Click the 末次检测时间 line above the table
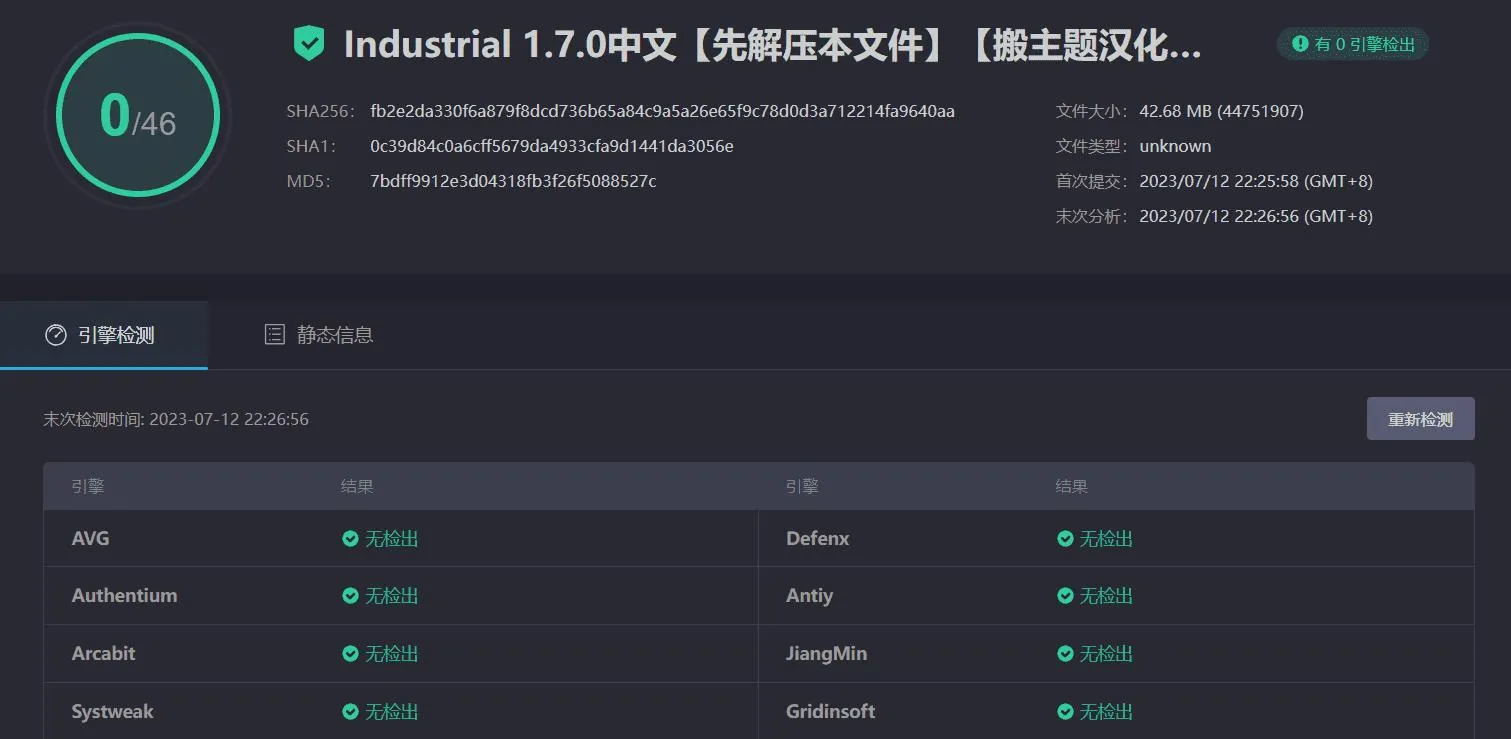The width and height of the screenshot is (1511, 739). point(176,419)
